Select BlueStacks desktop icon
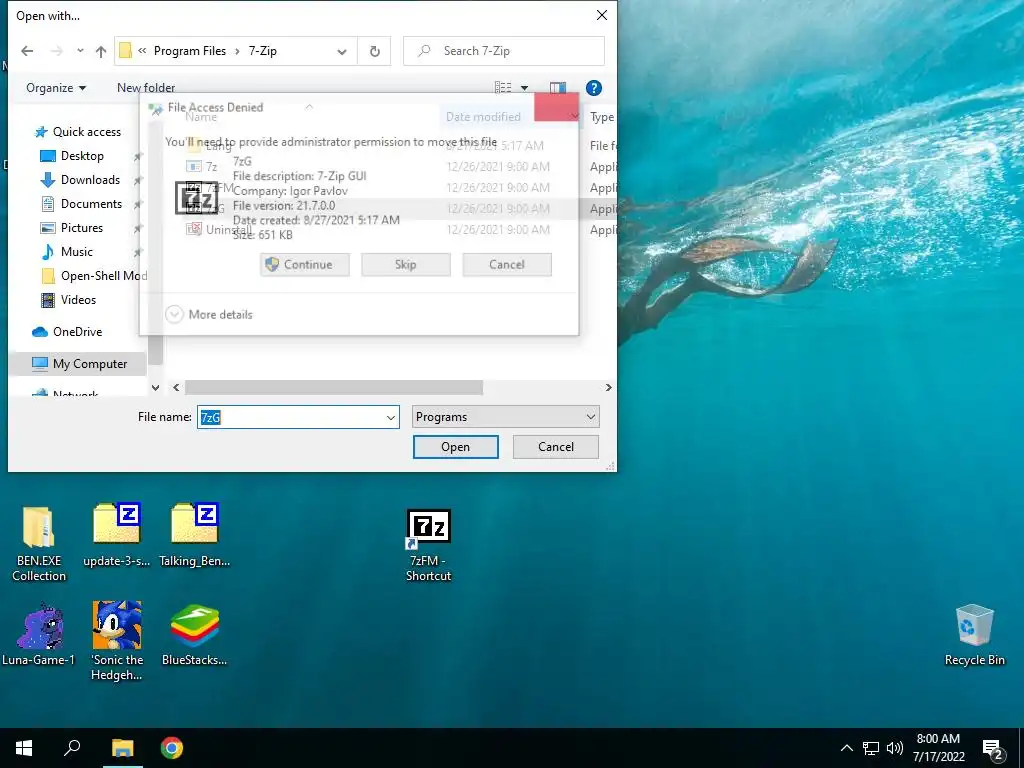This screenshot has width=1024, height=768. 195,635
